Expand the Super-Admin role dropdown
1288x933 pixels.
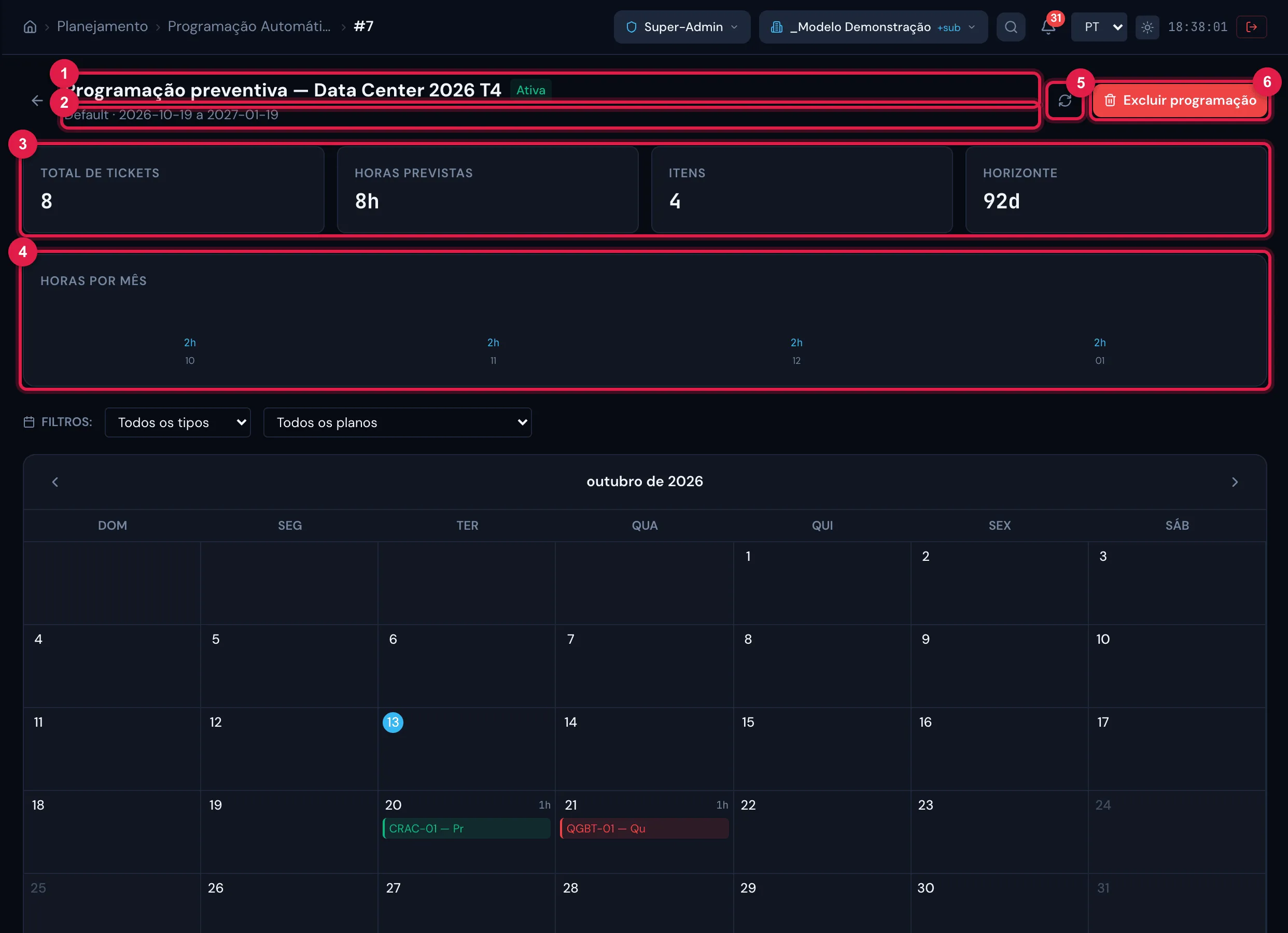point(682,26)
